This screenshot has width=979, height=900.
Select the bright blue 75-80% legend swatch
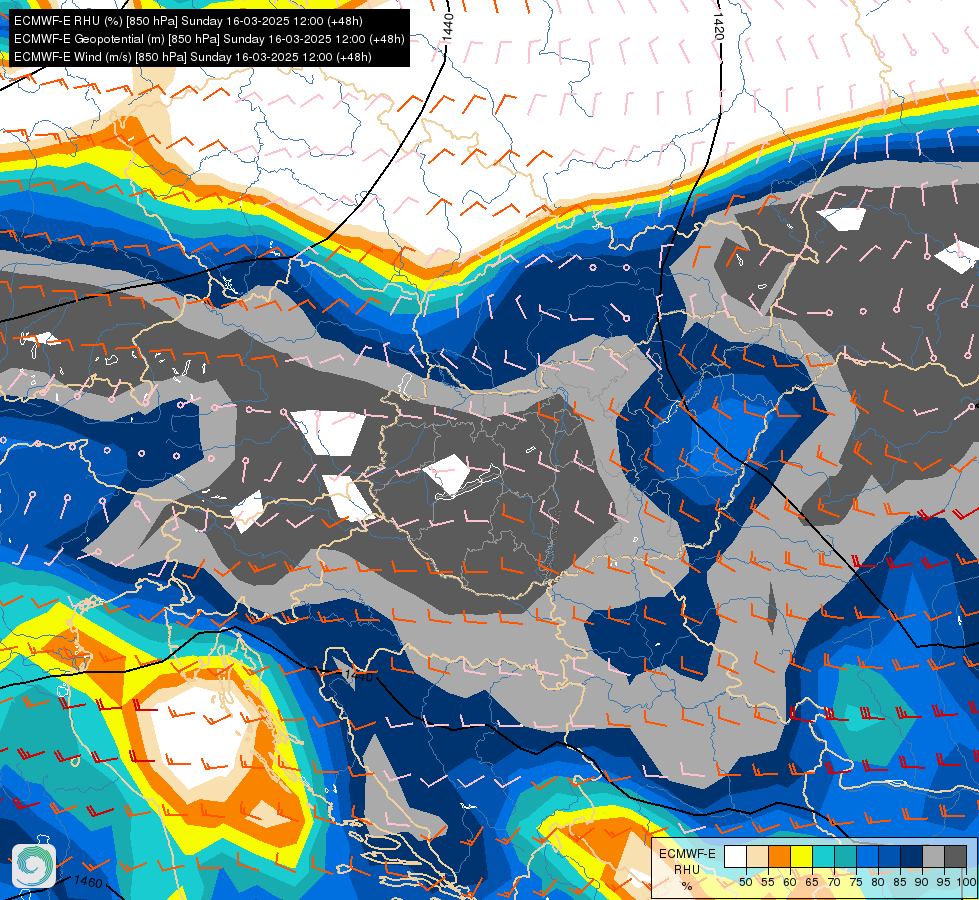(867, 856)
